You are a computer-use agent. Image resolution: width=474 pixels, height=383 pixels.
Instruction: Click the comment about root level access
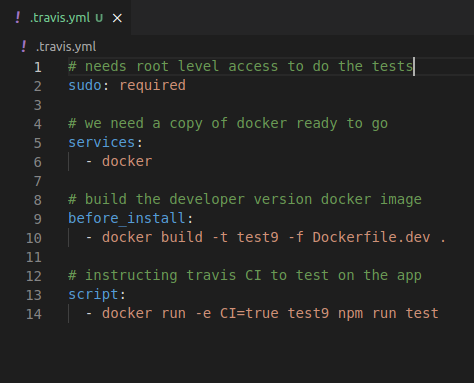[x=241, y=67]
